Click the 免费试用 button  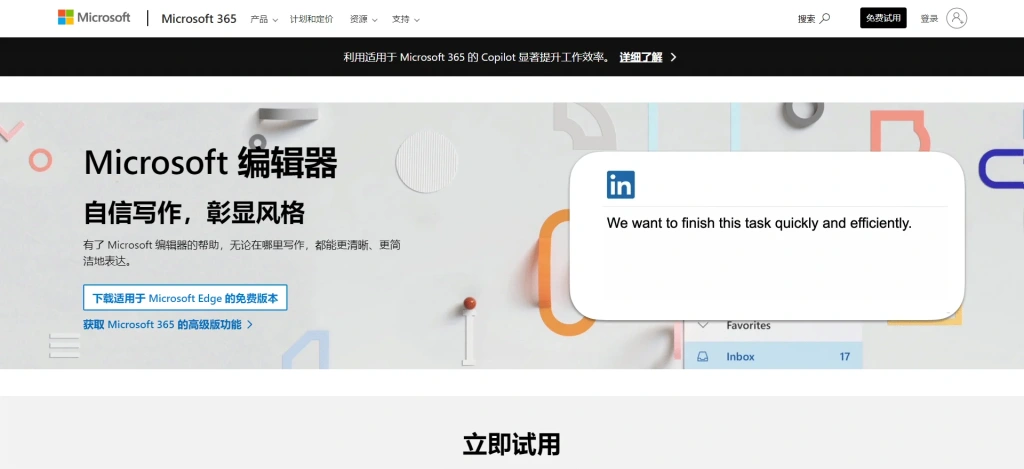tap(883, 18)
